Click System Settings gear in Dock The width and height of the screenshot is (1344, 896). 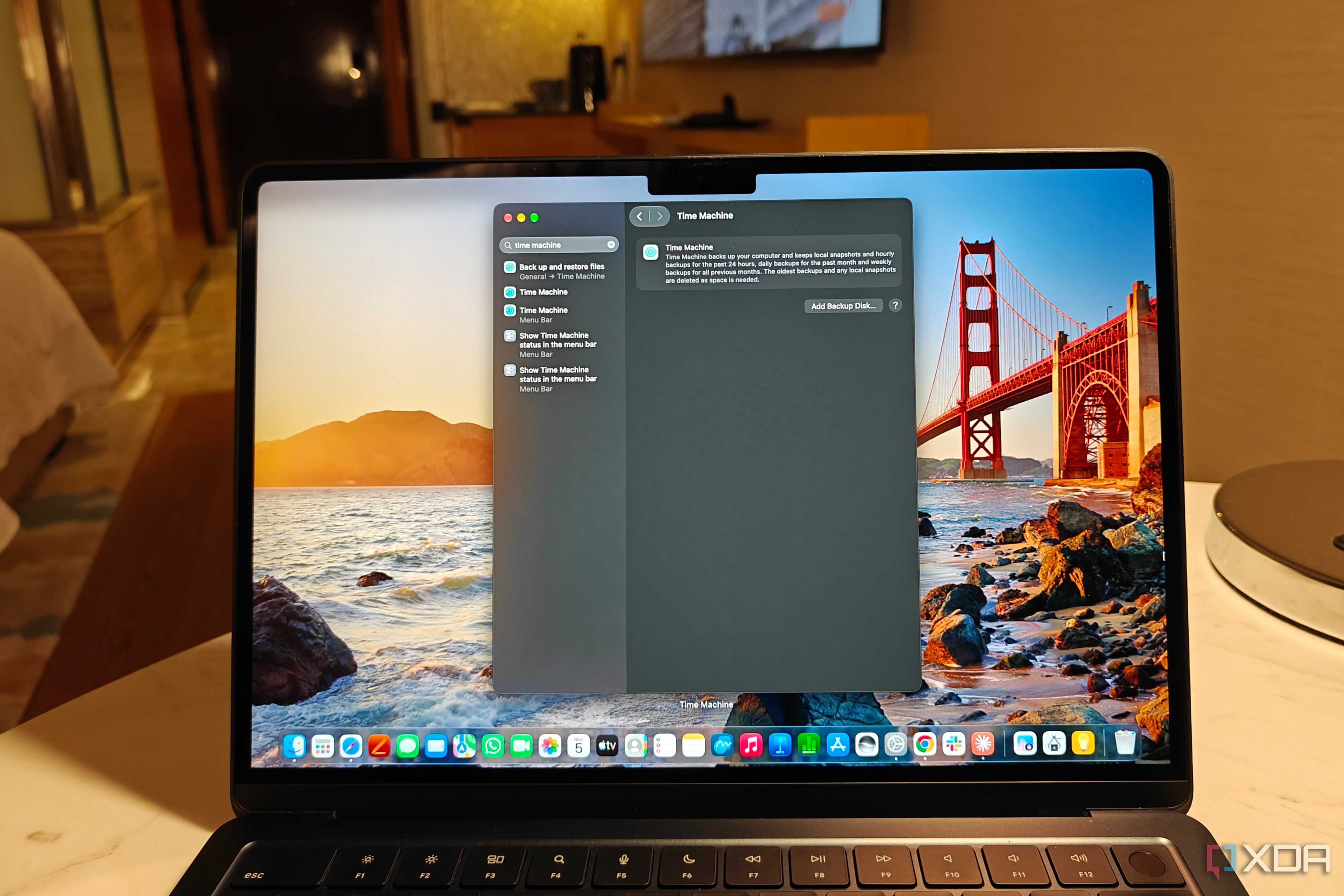pyautogui.click(x=895, y=745)
